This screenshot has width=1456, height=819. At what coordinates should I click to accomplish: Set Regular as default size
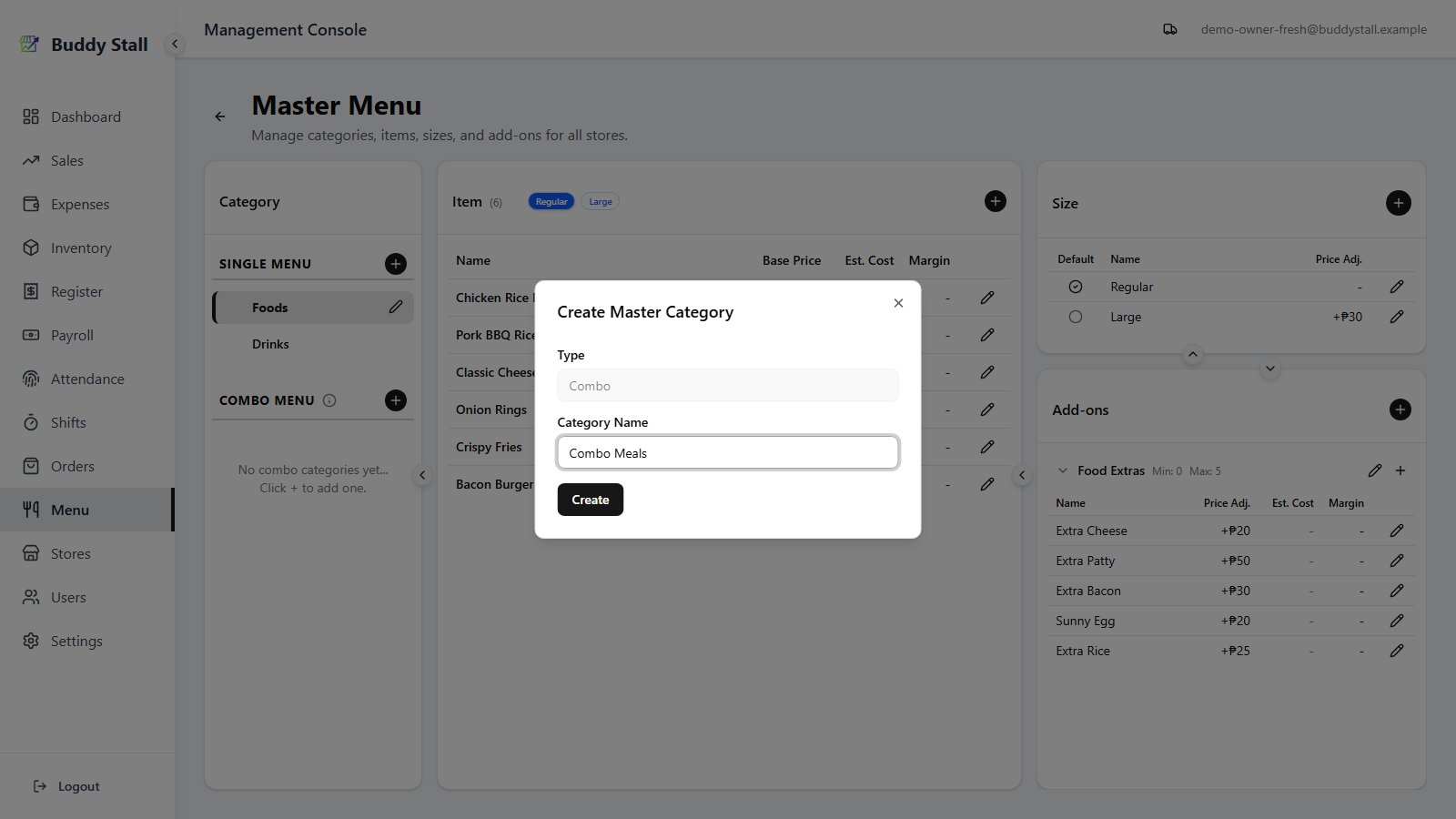pos(1076,287)
